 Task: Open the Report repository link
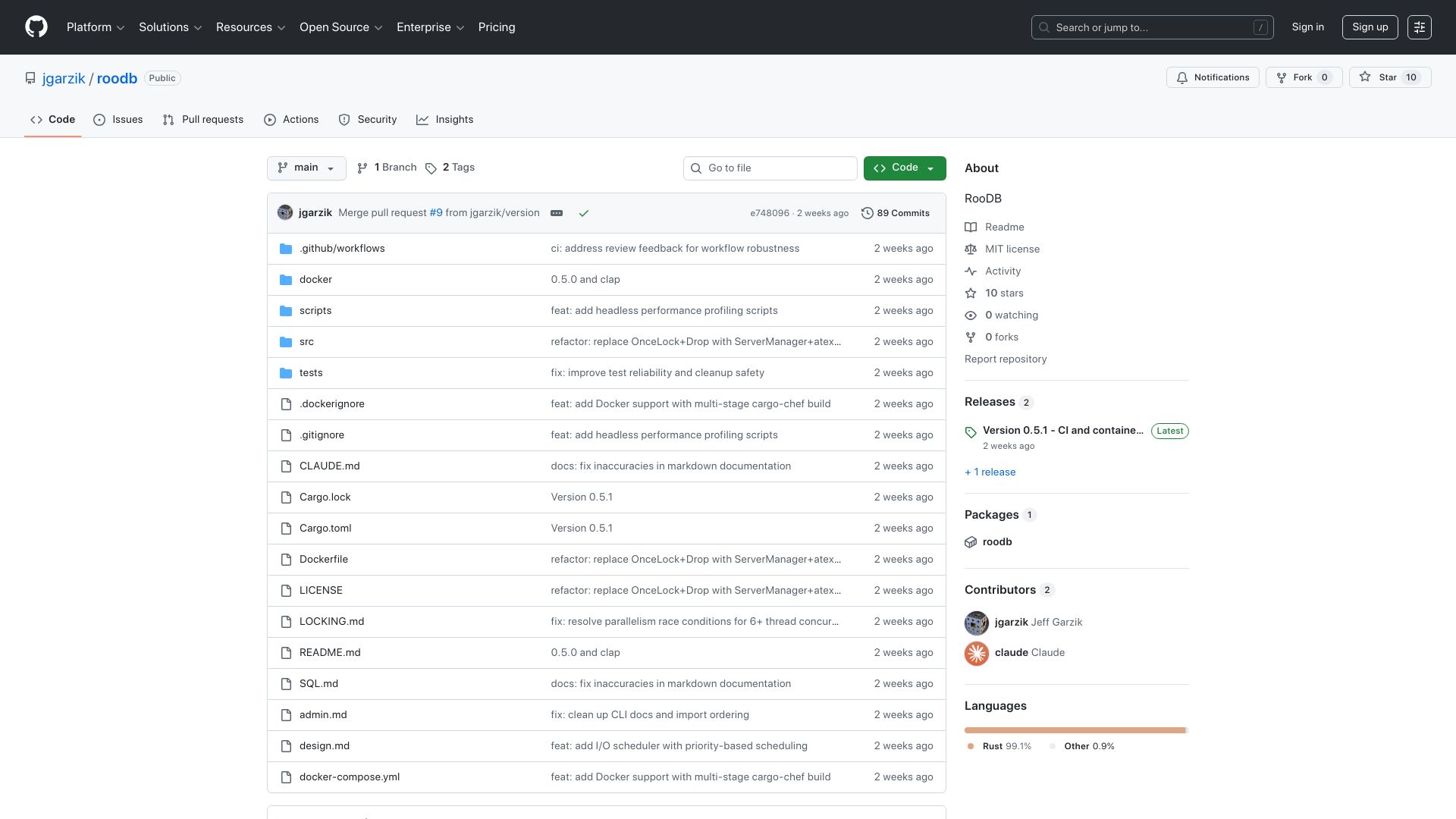1006,359
